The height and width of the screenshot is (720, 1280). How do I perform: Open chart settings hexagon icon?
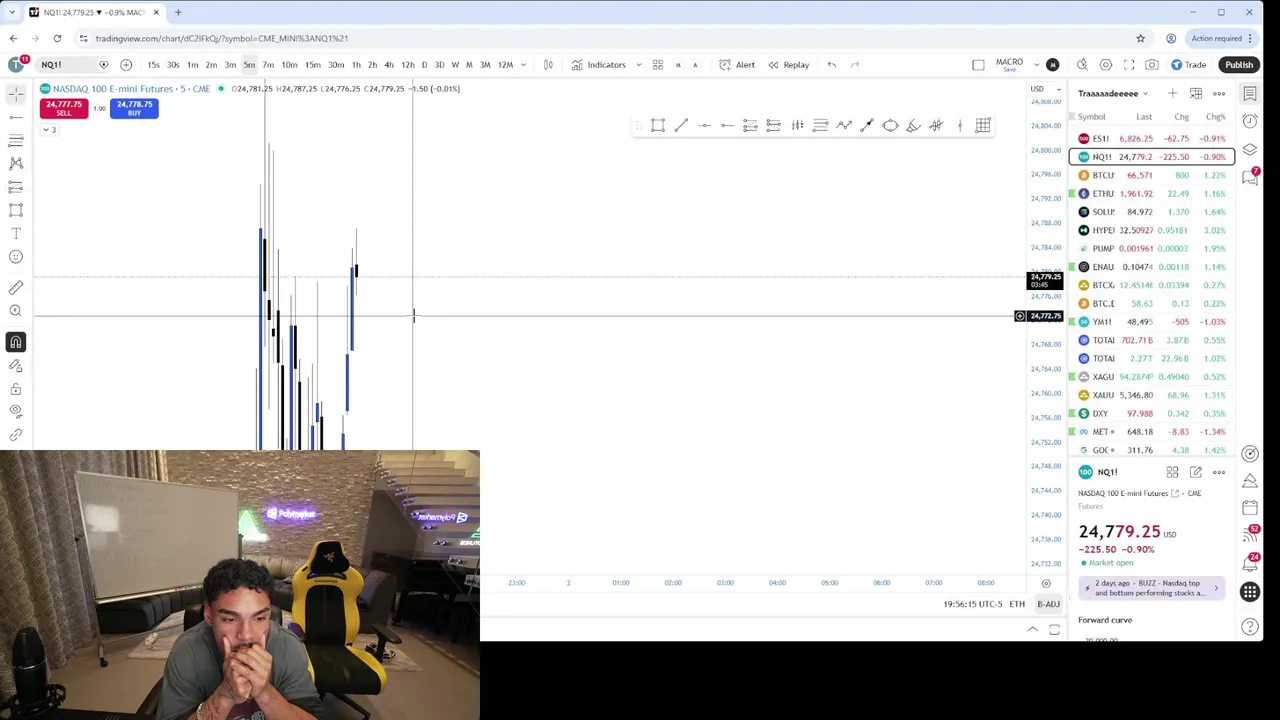tap(1106, 65)
